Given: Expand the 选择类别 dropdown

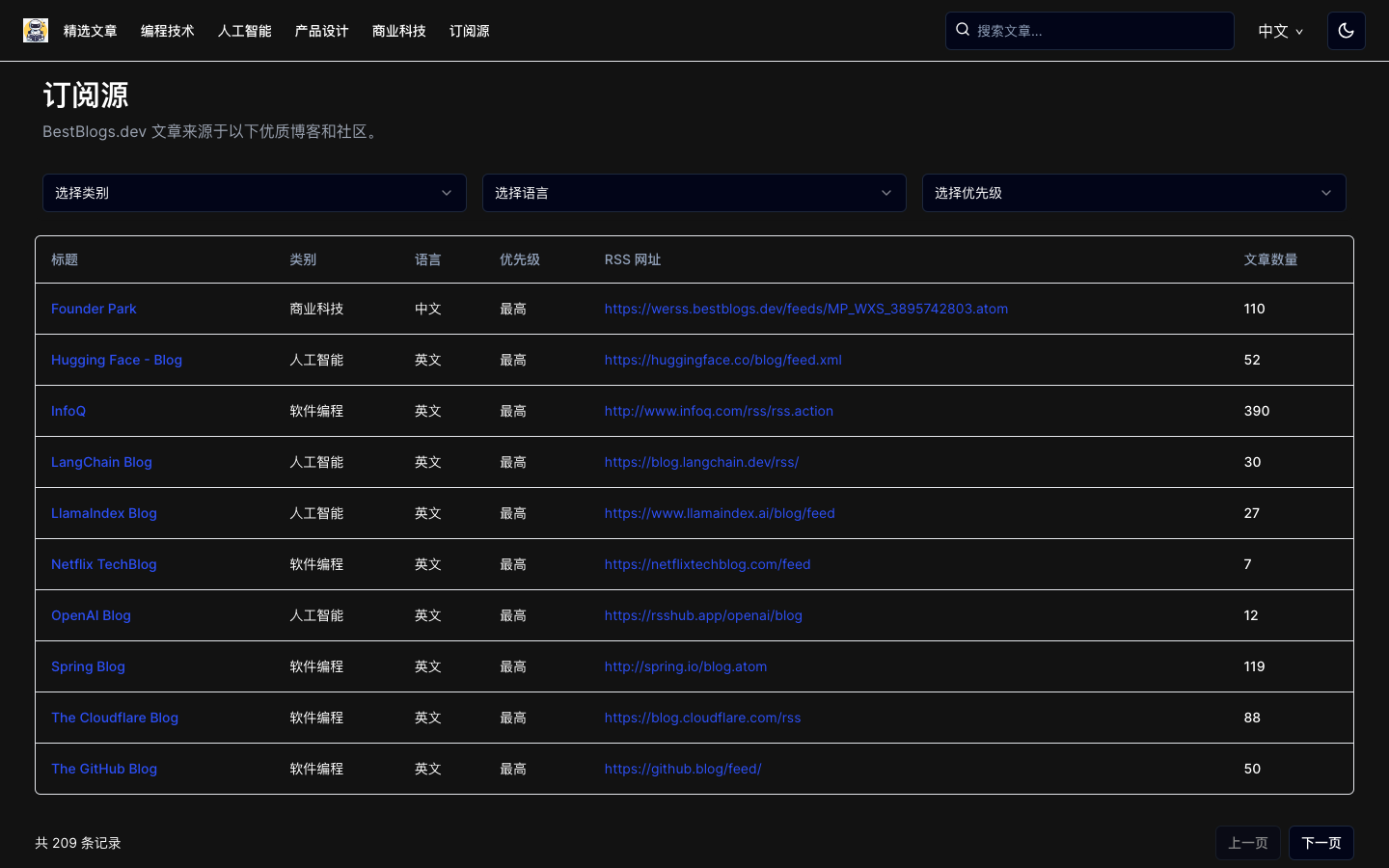Looking at the screenshot, I should 254,193.
